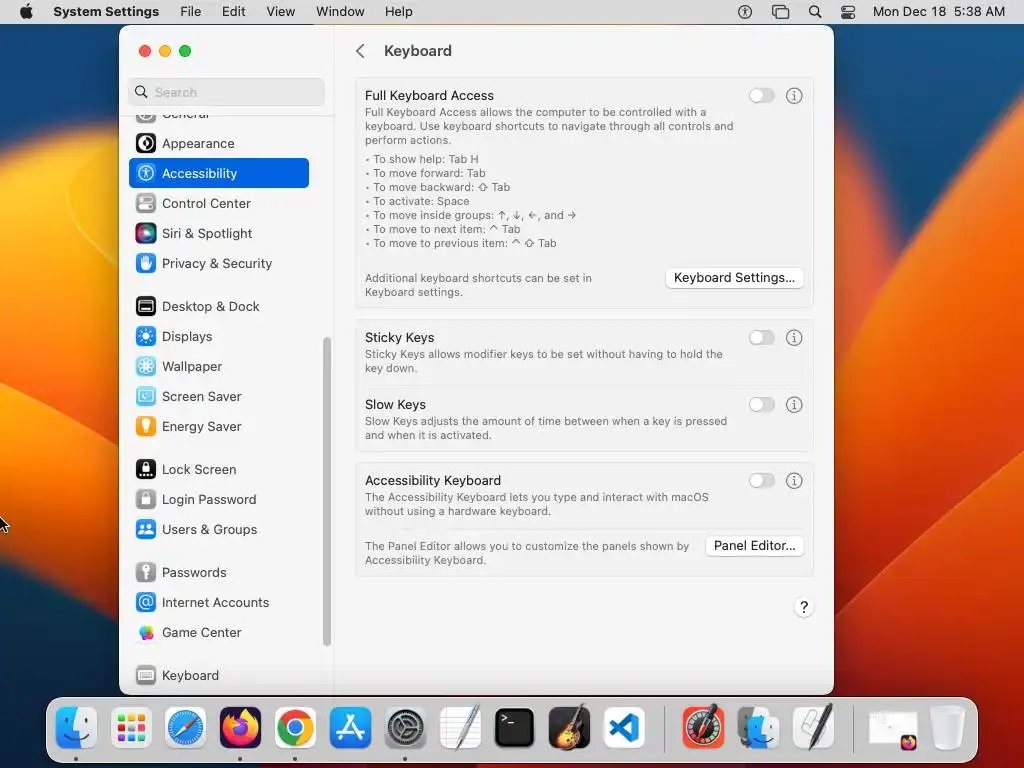Viewport: 1024px width, 768px height.
Task: Open Desktop & Dock settings
Action: [x=219, y=306]
